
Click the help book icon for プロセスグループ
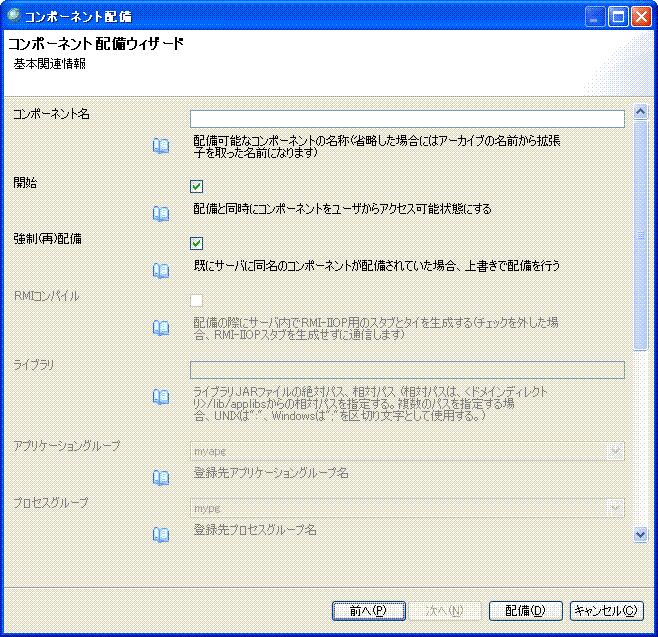tap(160, 534)
